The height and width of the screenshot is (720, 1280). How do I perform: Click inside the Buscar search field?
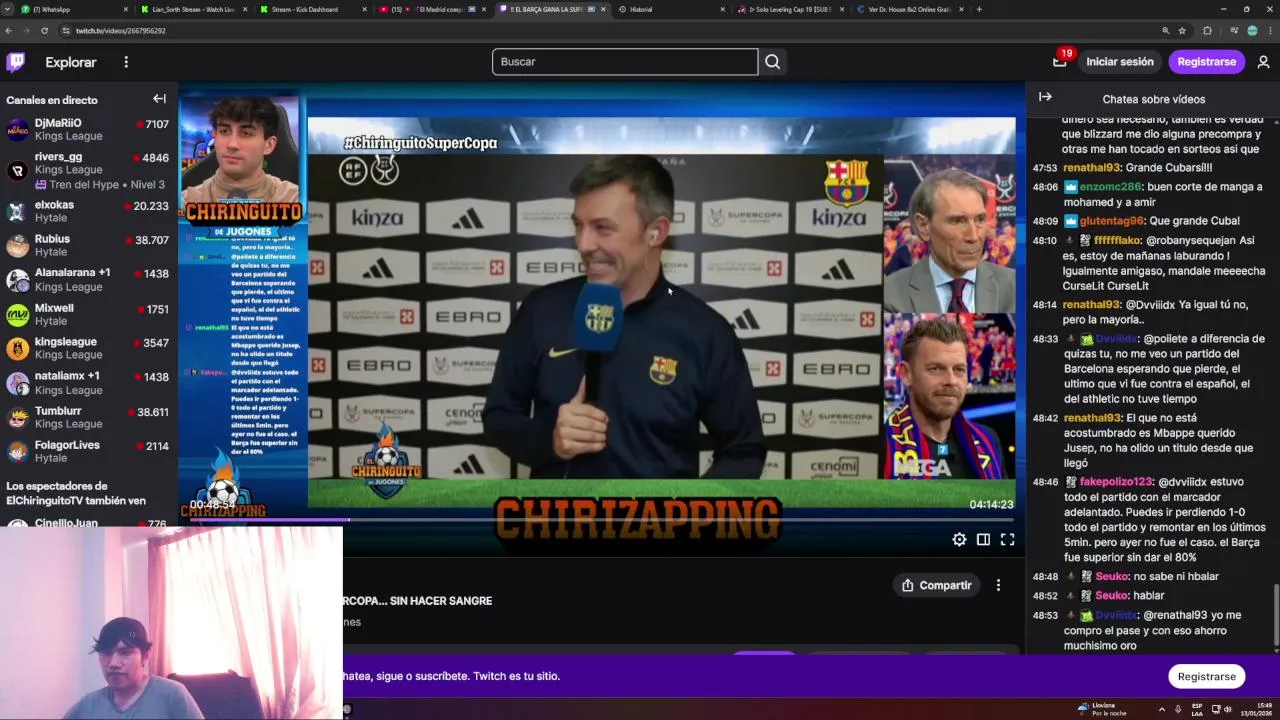pyautogui.click(x=625, y=62)
